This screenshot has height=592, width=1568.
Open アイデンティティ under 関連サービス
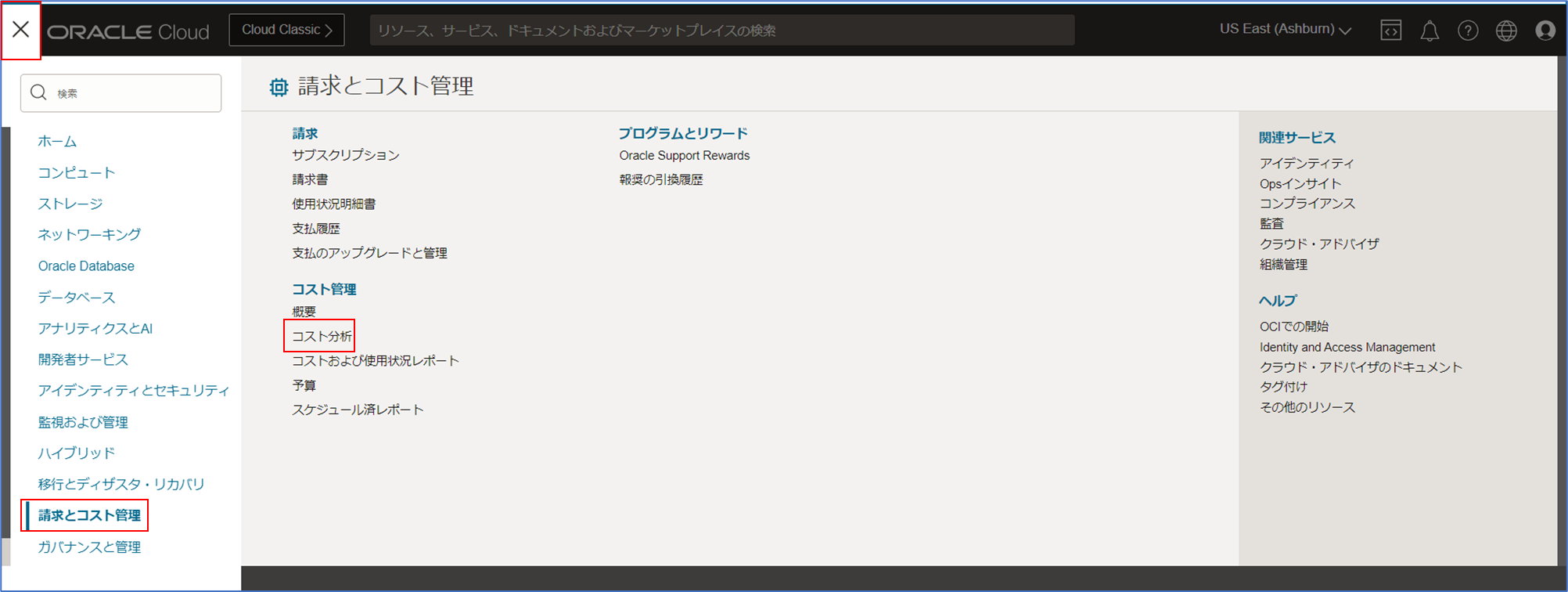1307,163
